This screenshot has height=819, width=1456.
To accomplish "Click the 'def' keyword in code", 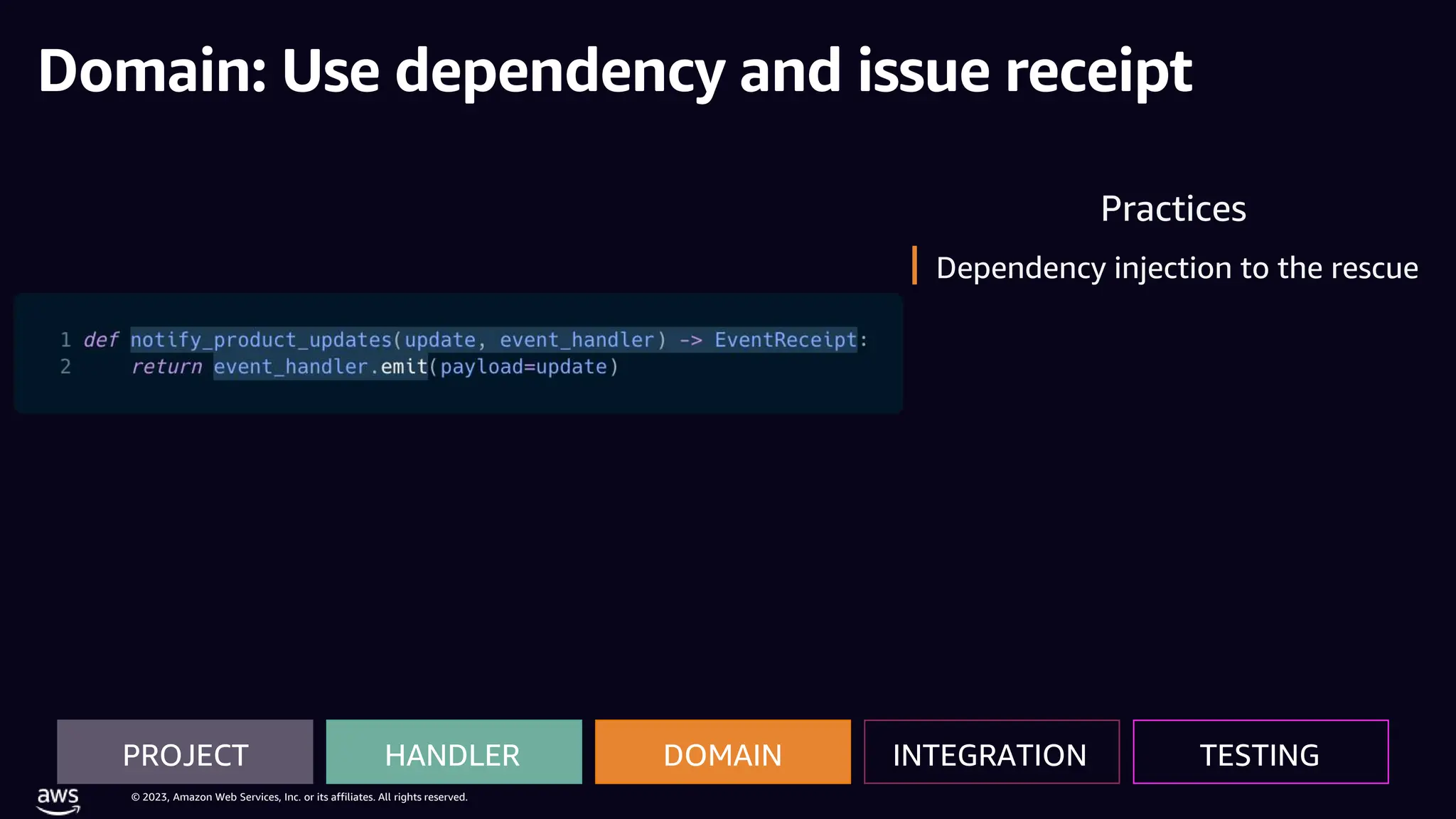I will point(101,340).
